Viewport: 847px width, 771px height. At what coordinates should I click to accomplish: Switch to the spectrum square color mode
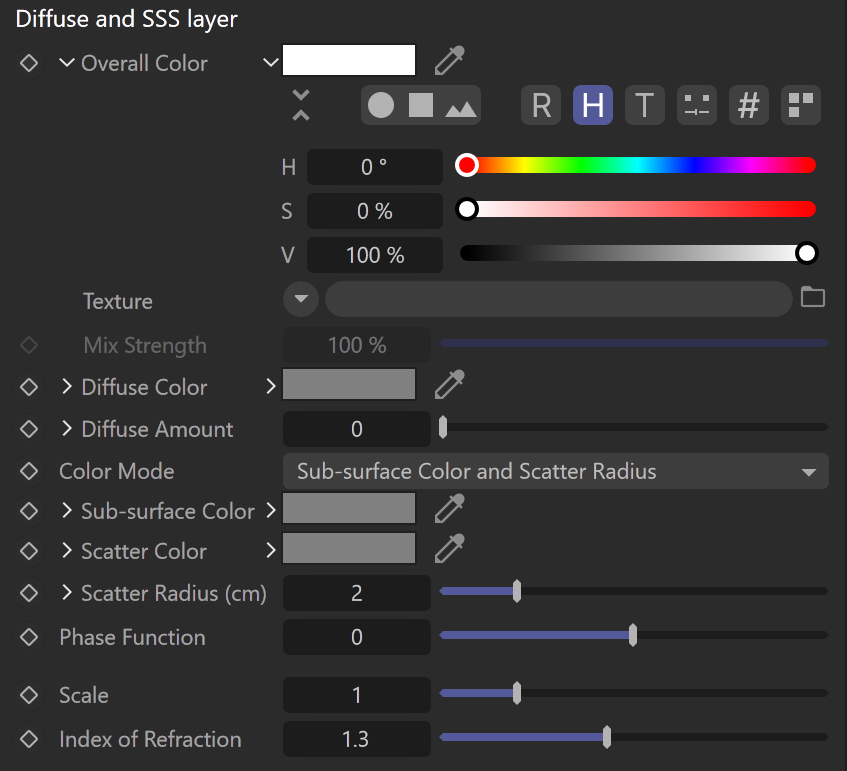421,105
